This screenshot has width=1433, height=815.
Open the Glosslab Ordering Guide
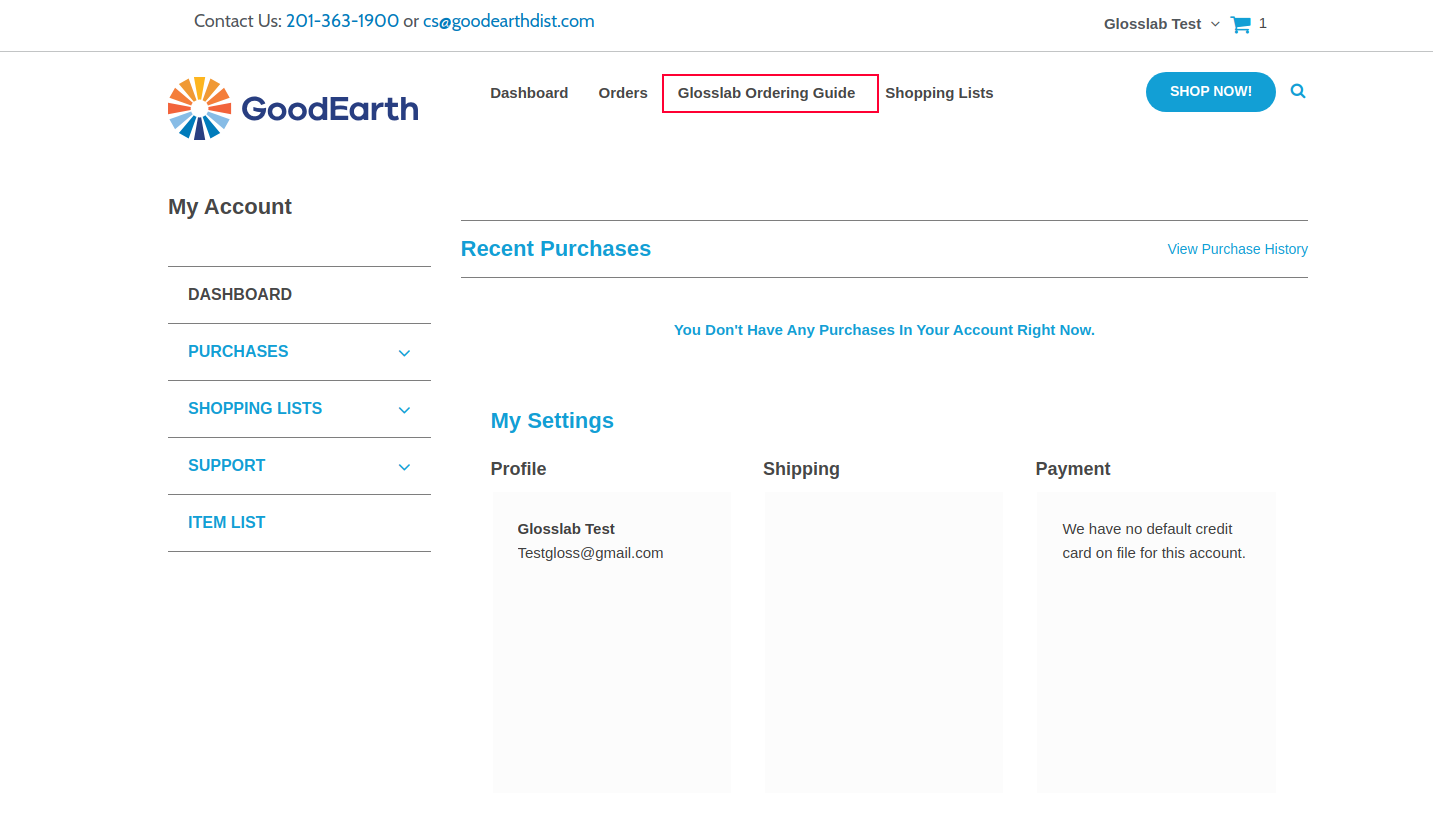click(x=767, y=93)
